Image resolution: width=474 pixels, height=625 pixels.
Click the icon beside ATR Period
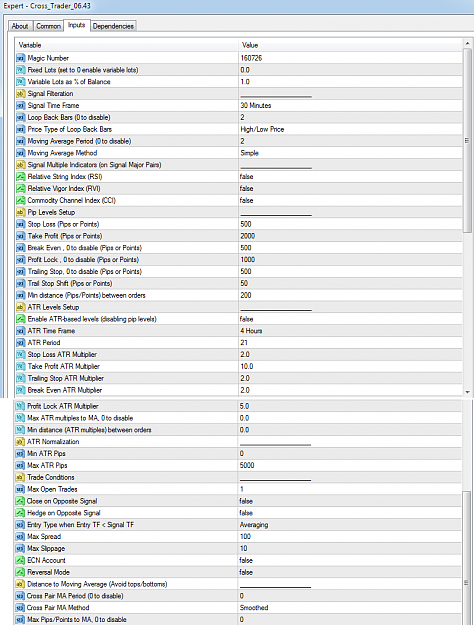click(21, 343)
